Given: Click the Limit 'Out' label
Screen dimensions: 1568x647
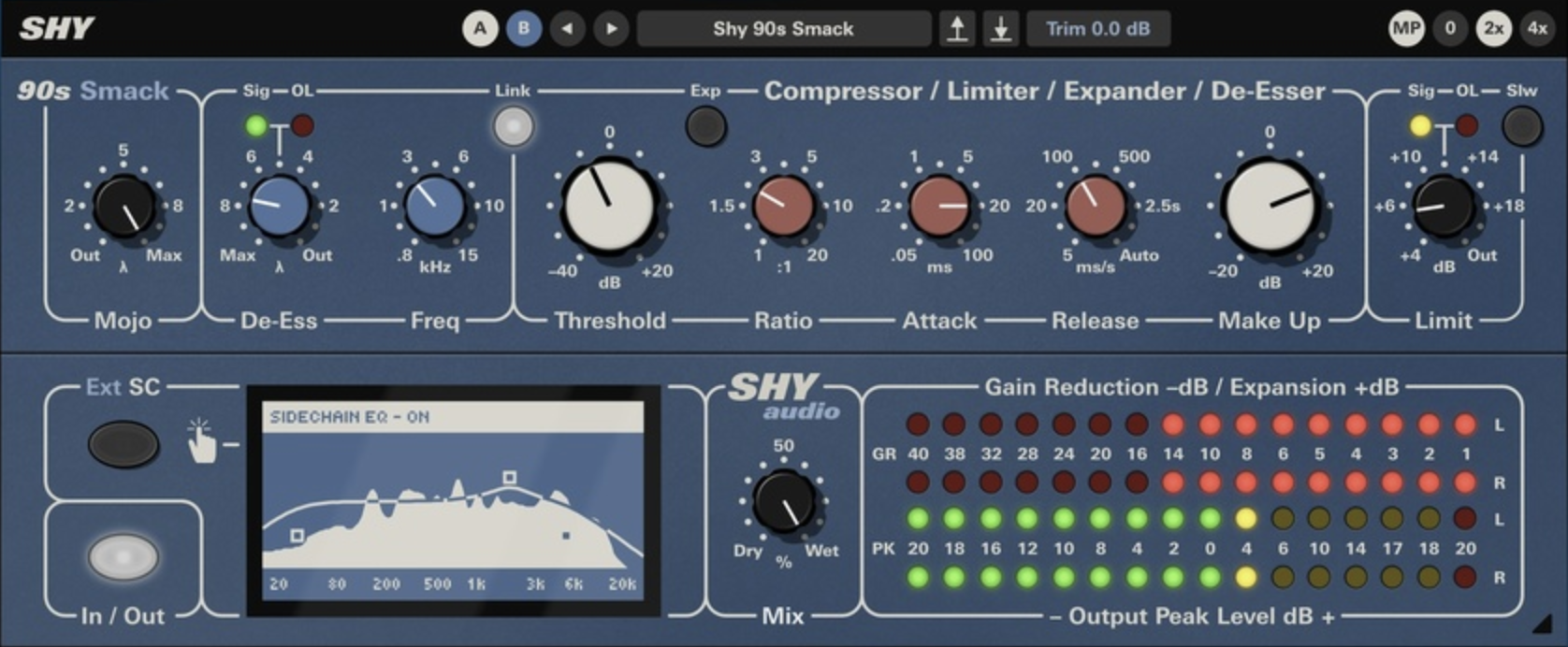Looking at the screenshot, I should 1482,255.
